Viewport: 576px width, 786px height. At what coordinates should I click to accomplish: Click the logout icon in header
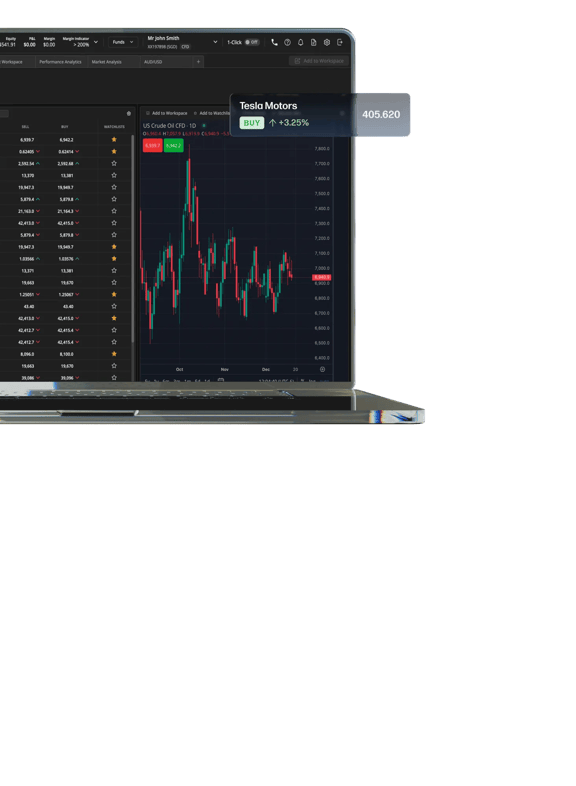pyautogui.click(x=339, y=43)
